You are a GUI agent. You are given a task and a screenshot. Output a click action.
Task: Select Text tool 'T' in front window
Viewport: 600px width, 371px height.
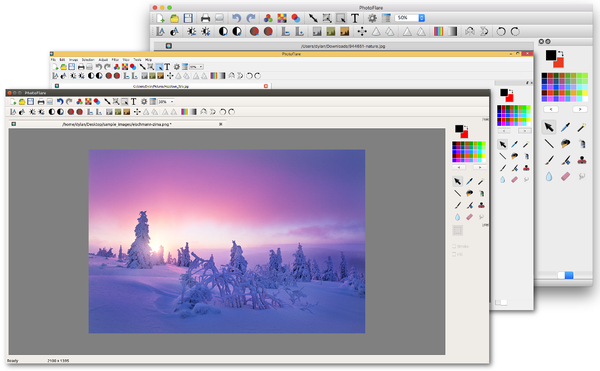[134, 102]
